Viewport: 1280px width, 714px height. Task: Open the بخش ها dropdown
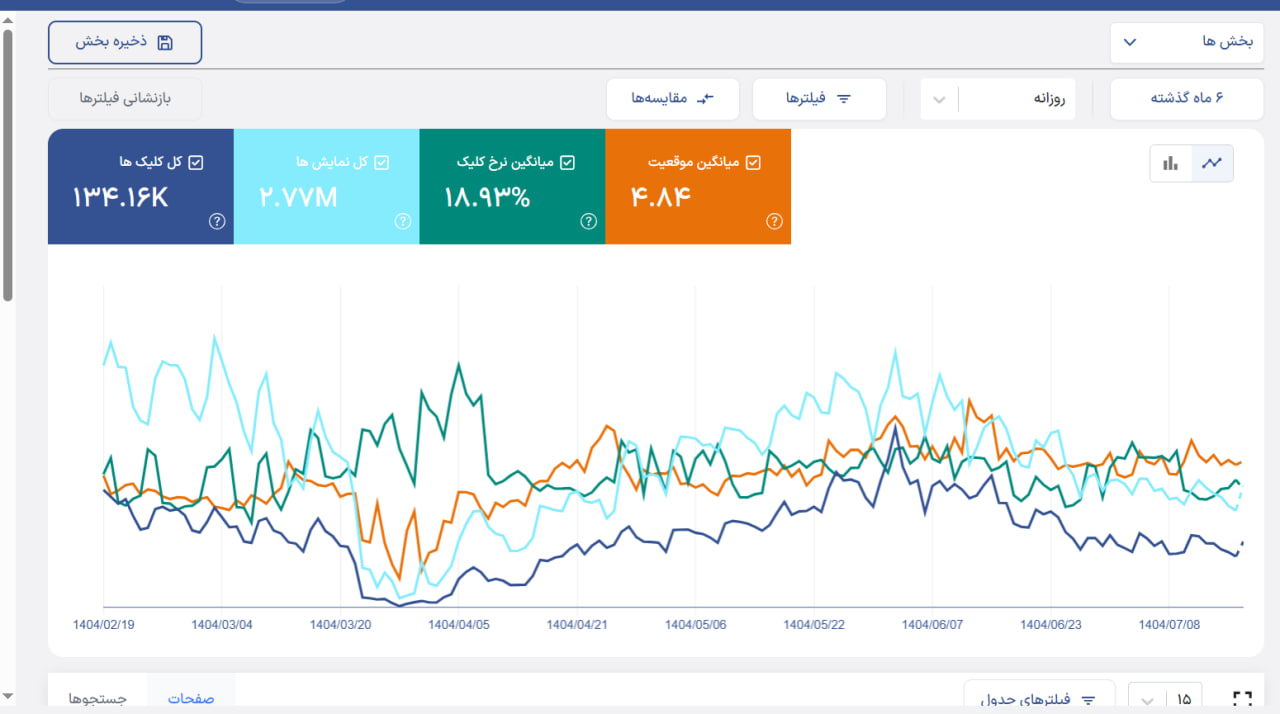(1186, 42)
